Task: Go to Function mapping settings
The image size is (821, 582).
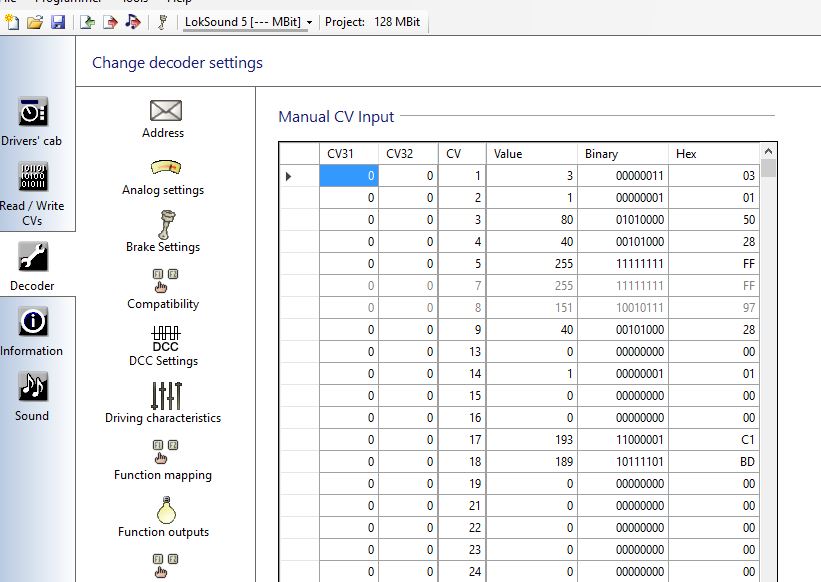Action: tap(163, 459)
